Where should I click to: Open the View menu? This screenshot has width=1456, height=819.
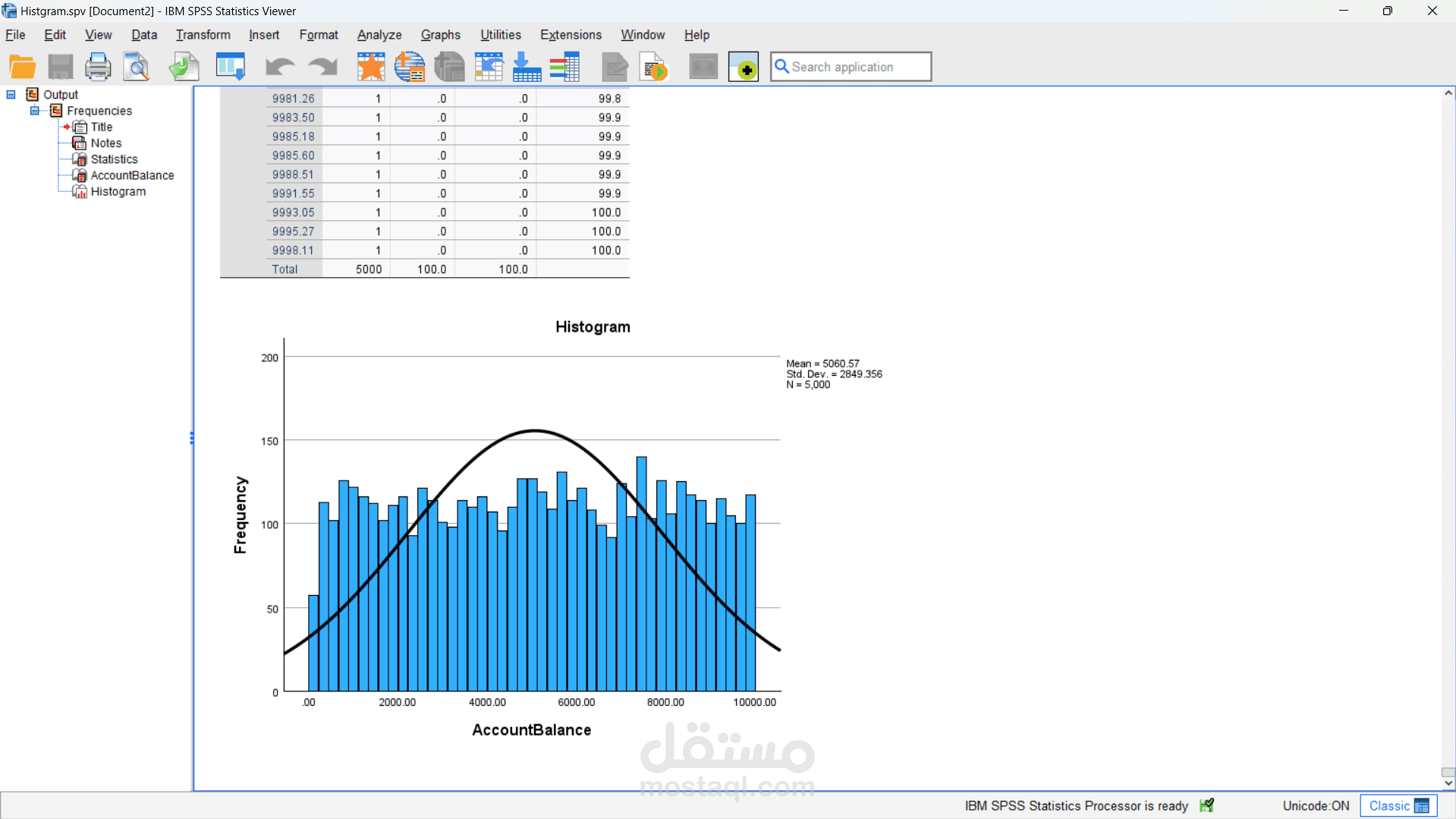click(99, 35)
